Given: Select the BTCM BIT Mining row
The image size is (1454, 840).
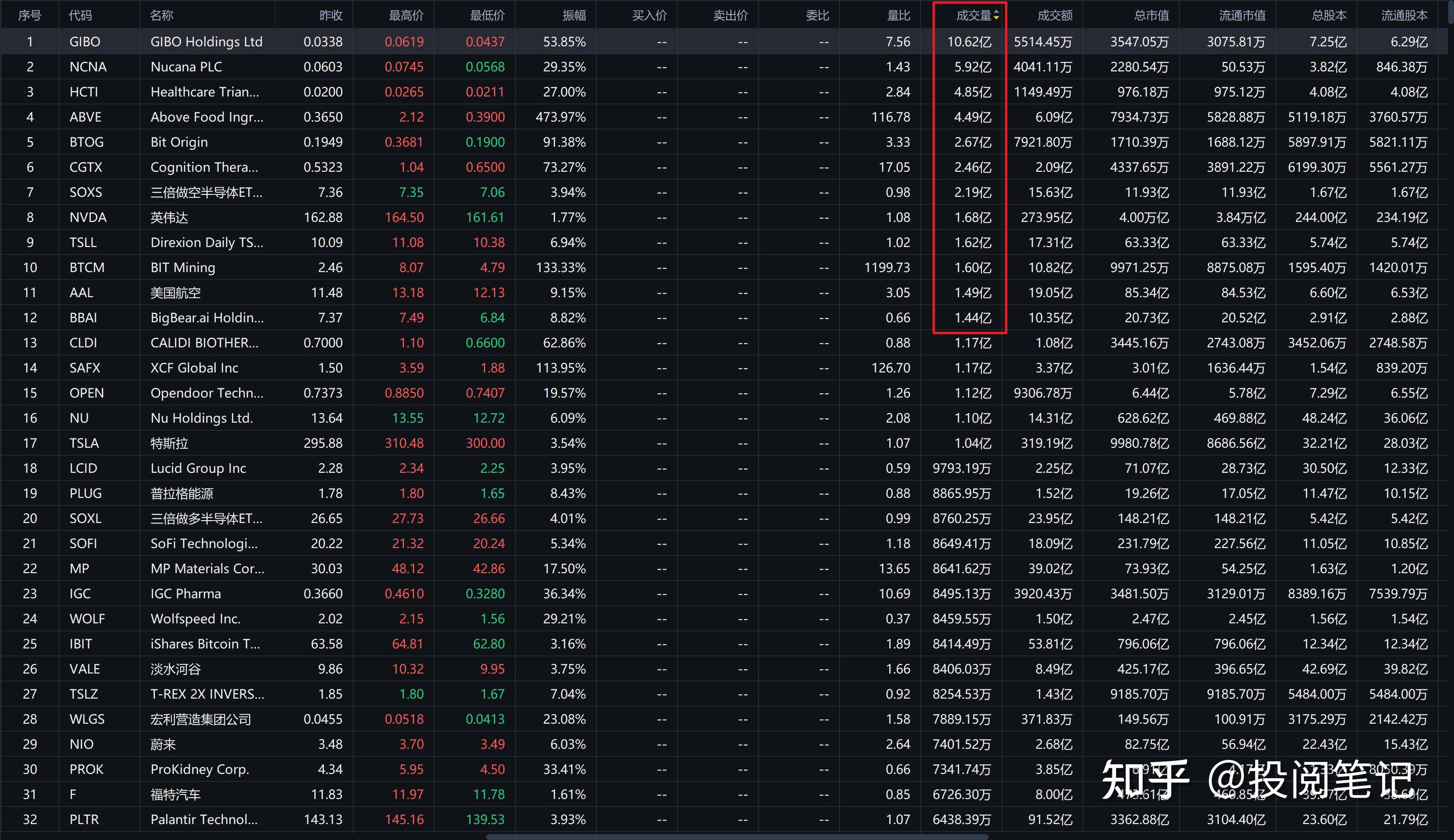Looking at the screenshot, I should click(182, 267).
